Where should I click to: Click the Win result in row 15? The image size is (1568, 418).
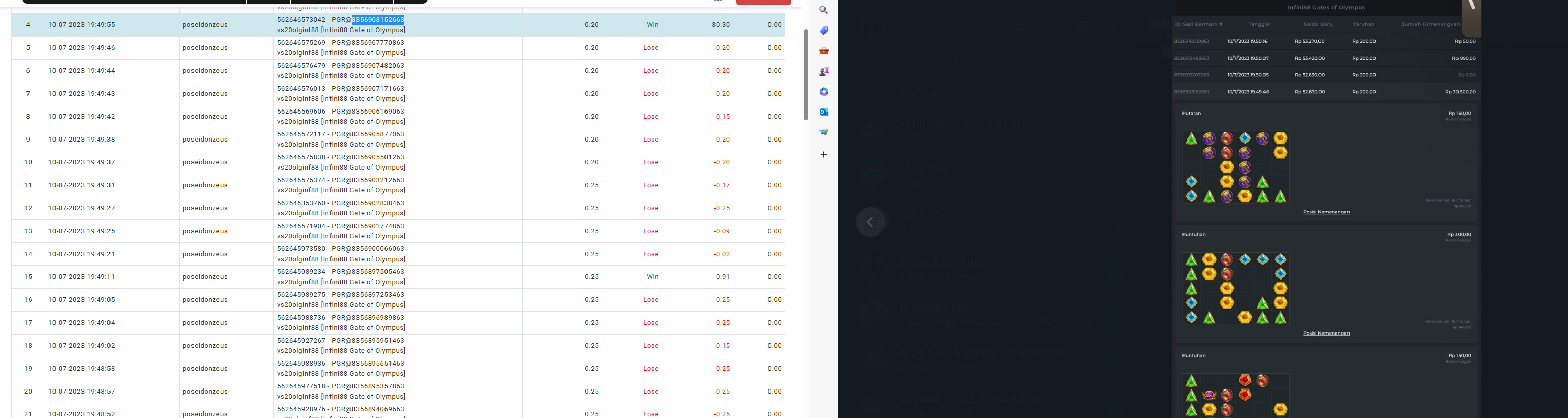click(x=652, y=277)
